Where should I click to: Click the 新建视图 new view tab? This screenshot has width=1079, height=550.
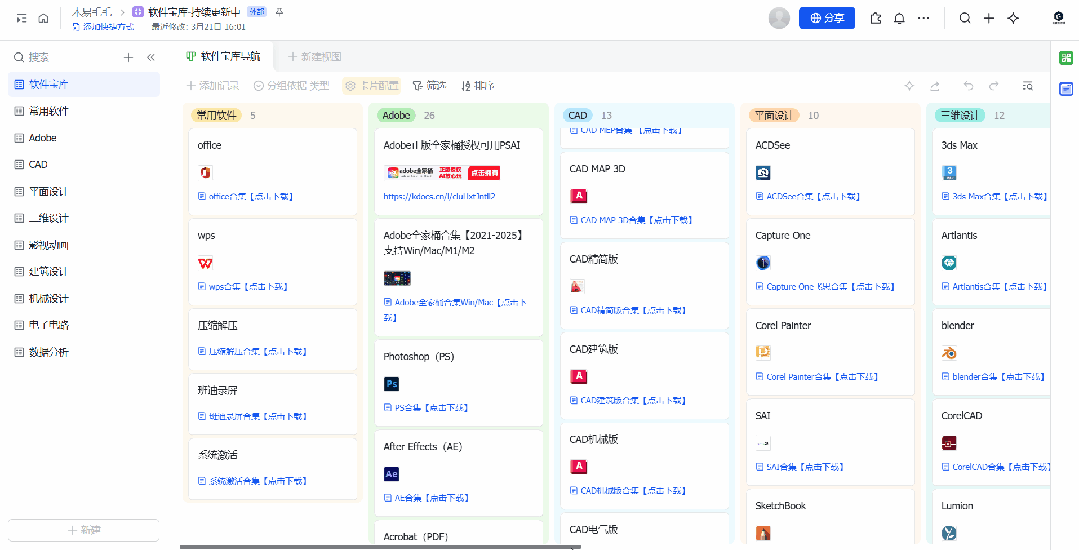coord(314,56)
